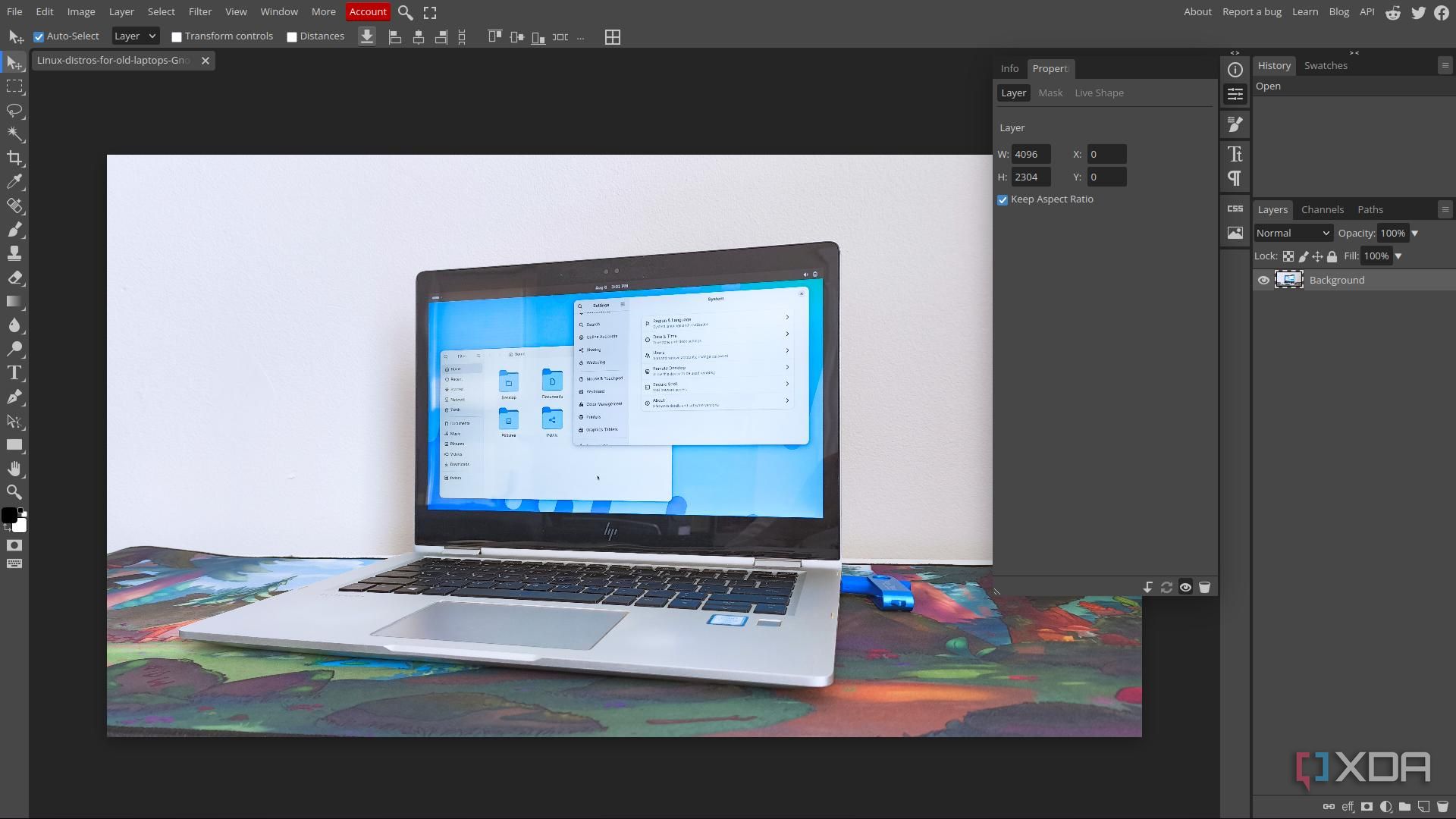This screenshot has height=819, width=1456.
Task: Select the Type tool
Action: tap(14, 373)
